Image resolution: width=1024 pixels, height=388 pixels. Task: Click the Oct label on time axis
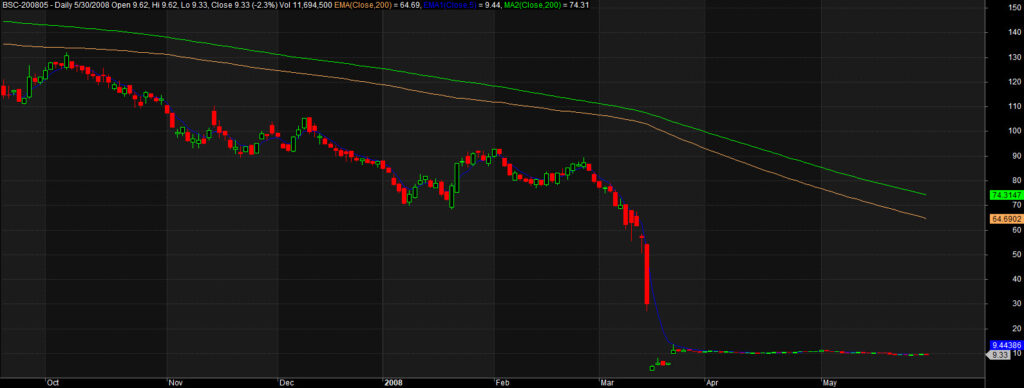(53, 383)
